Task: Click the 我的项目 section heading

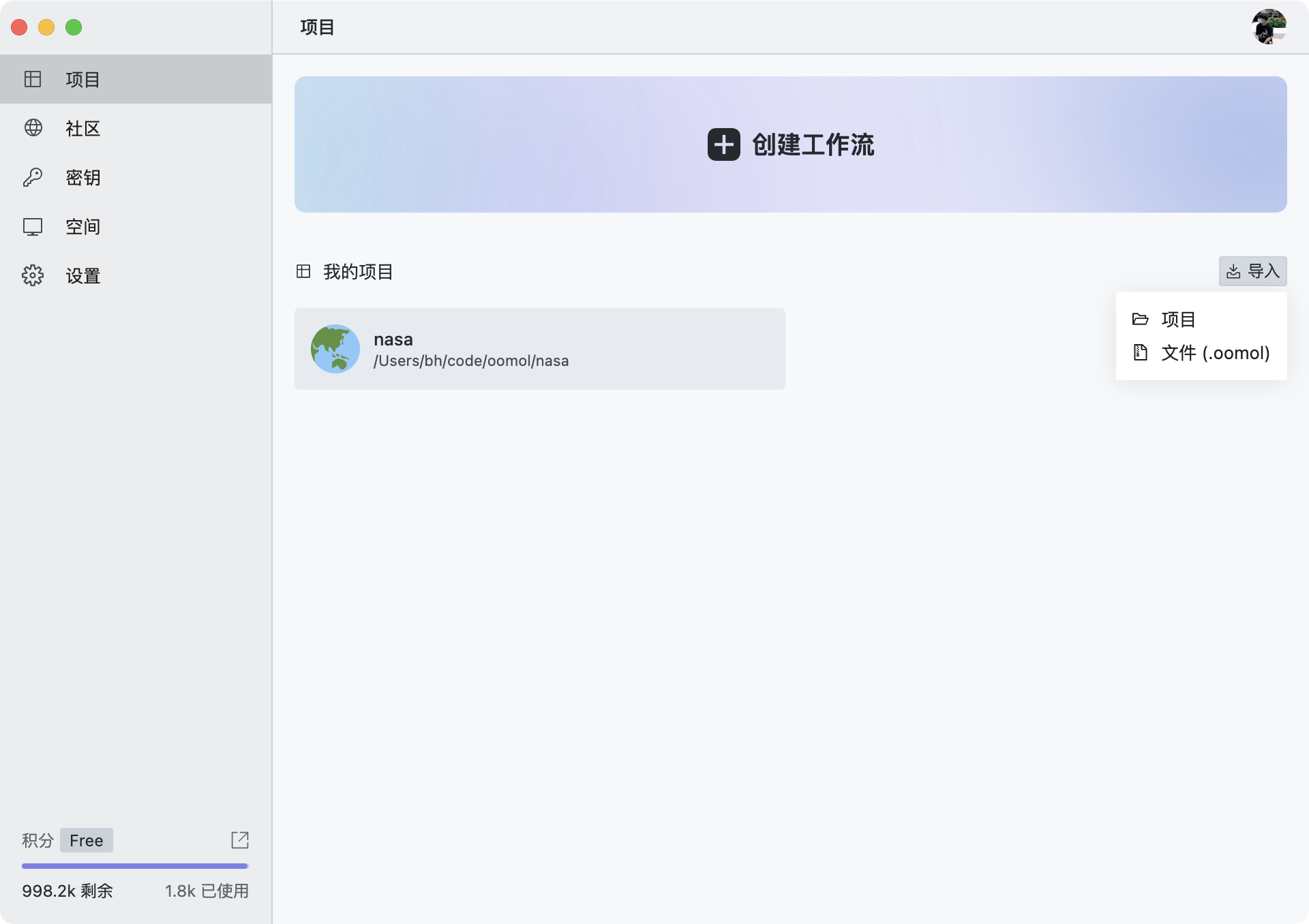Action: (x=358, y=272)
